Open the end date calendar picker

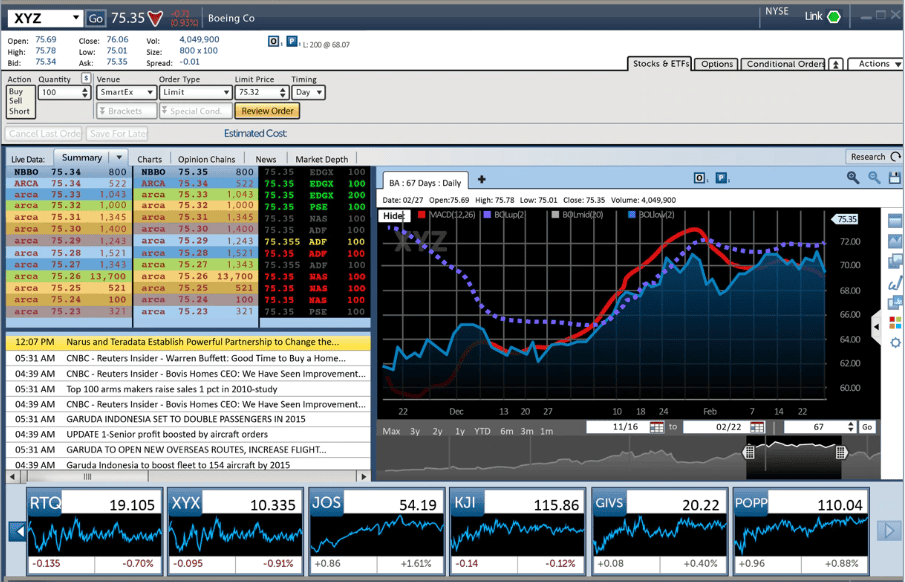[757, 427]
